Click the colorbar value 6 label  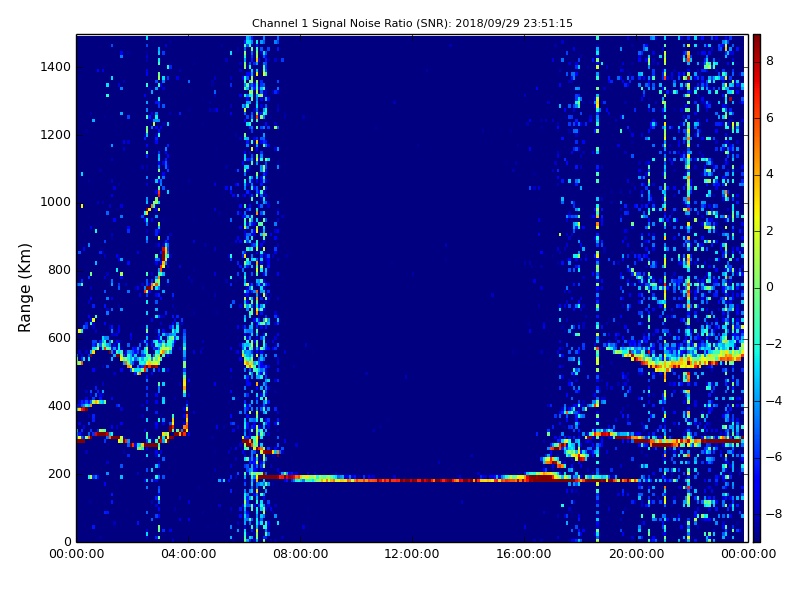tap(770, 118)
